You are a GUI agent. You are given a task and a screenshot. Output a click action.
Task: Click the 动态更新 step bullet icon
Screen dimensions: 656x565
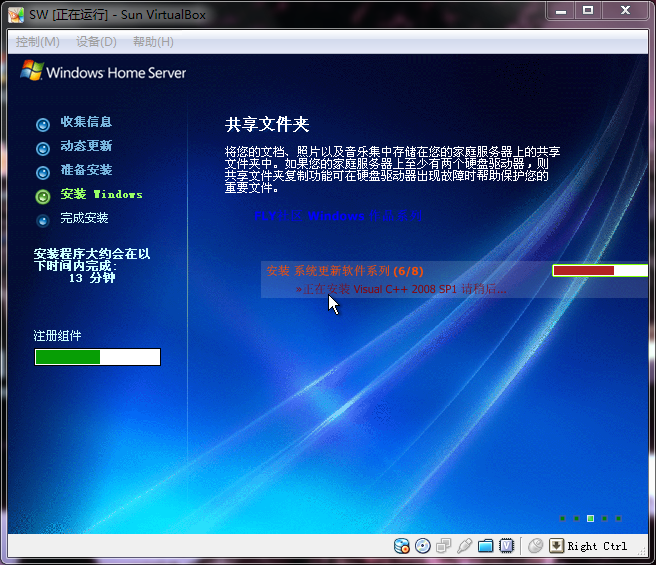[43, 149]
